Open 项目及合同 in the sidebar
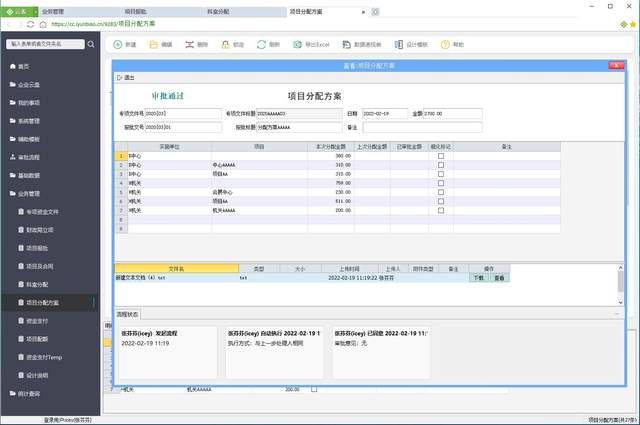640x425 pixels. point(40,266)
